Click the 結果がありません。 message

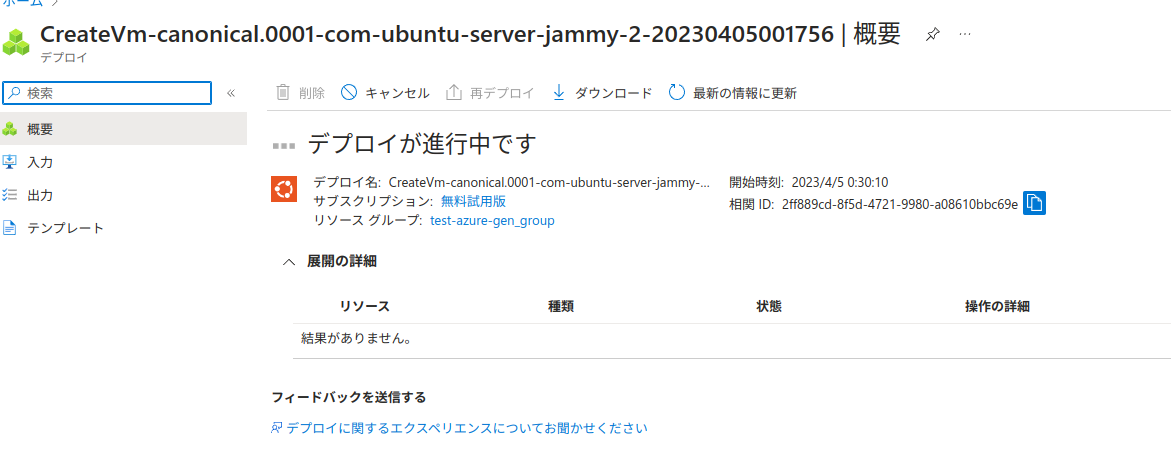coord(357,338)
